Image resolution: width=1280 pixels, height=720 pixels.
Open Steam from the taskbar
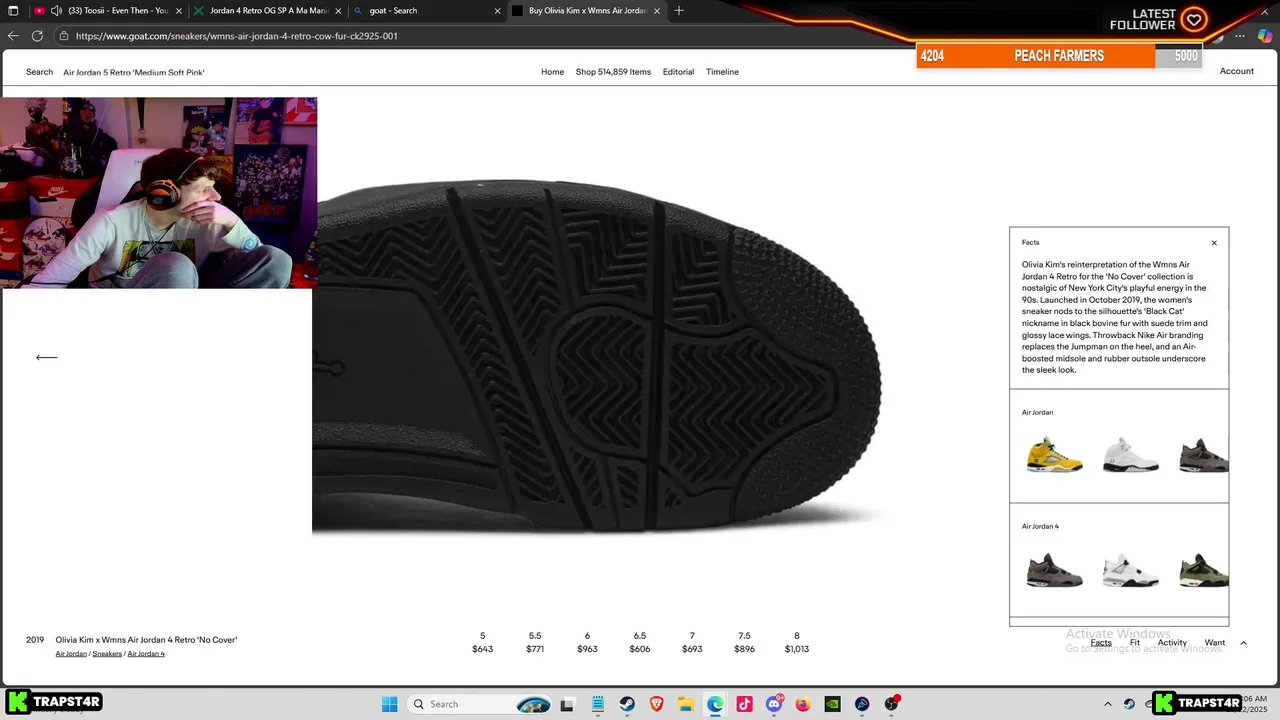pos(627,704)
